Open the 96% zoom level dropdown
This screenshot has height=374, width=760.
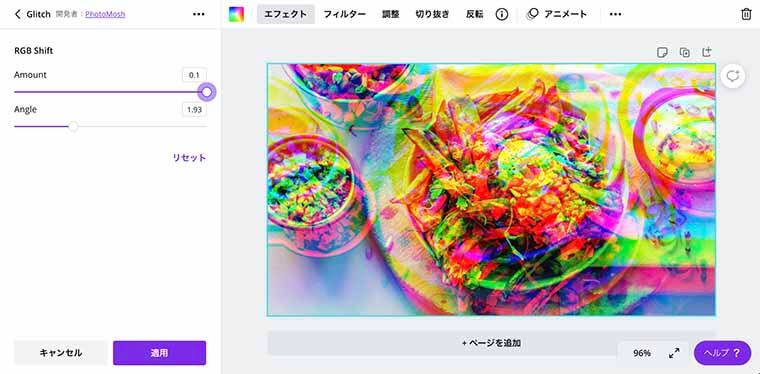642,353
